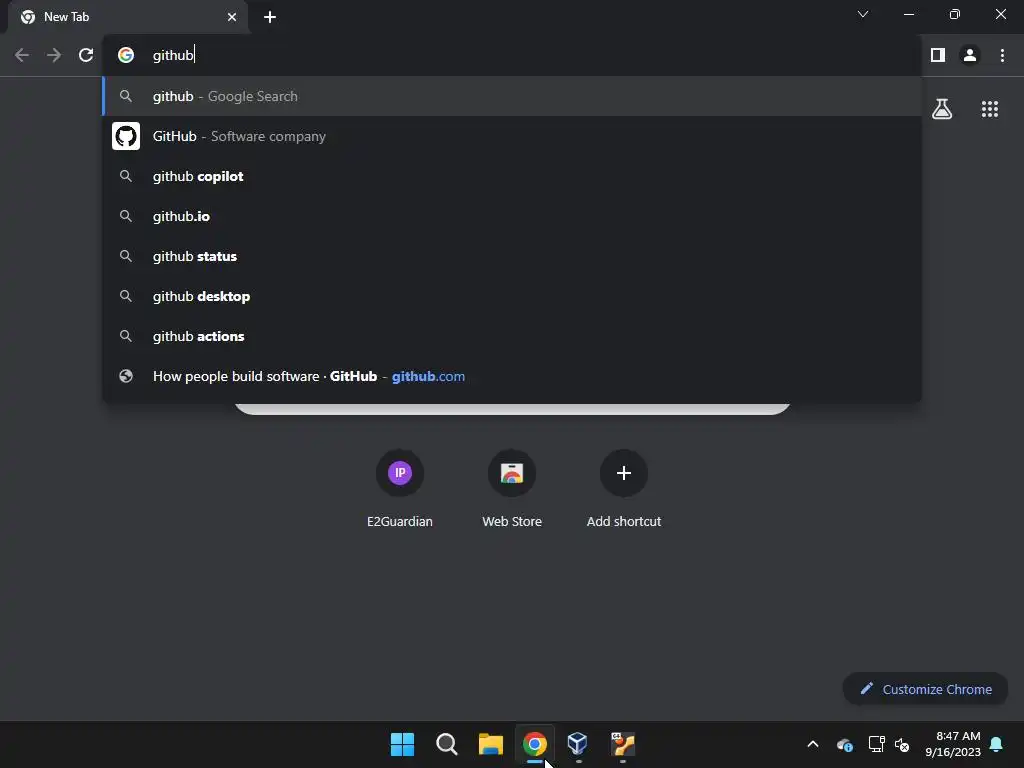Image resolution: width=1024 pixels, height=768 pixels.
Task: Select 'github actions' suggestion
Action: (x=512, y=336)
